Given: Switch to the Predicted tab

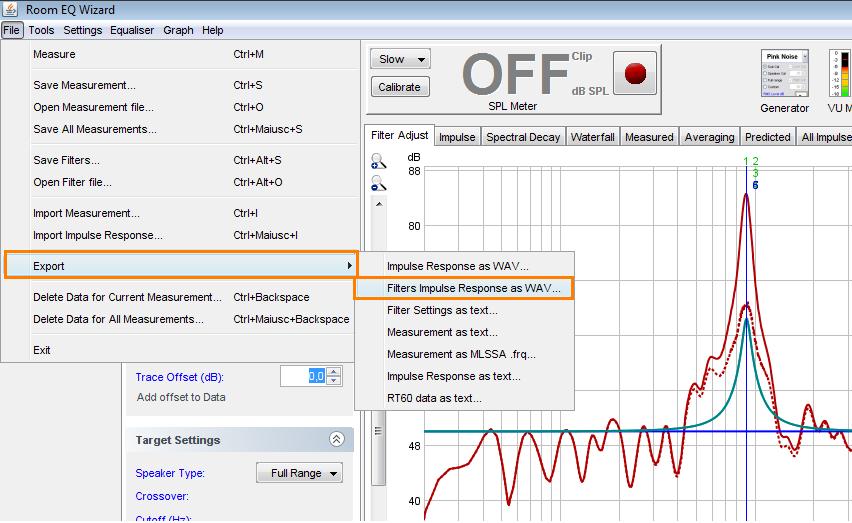Looking at the screenshot, I should tap(767, 137).
